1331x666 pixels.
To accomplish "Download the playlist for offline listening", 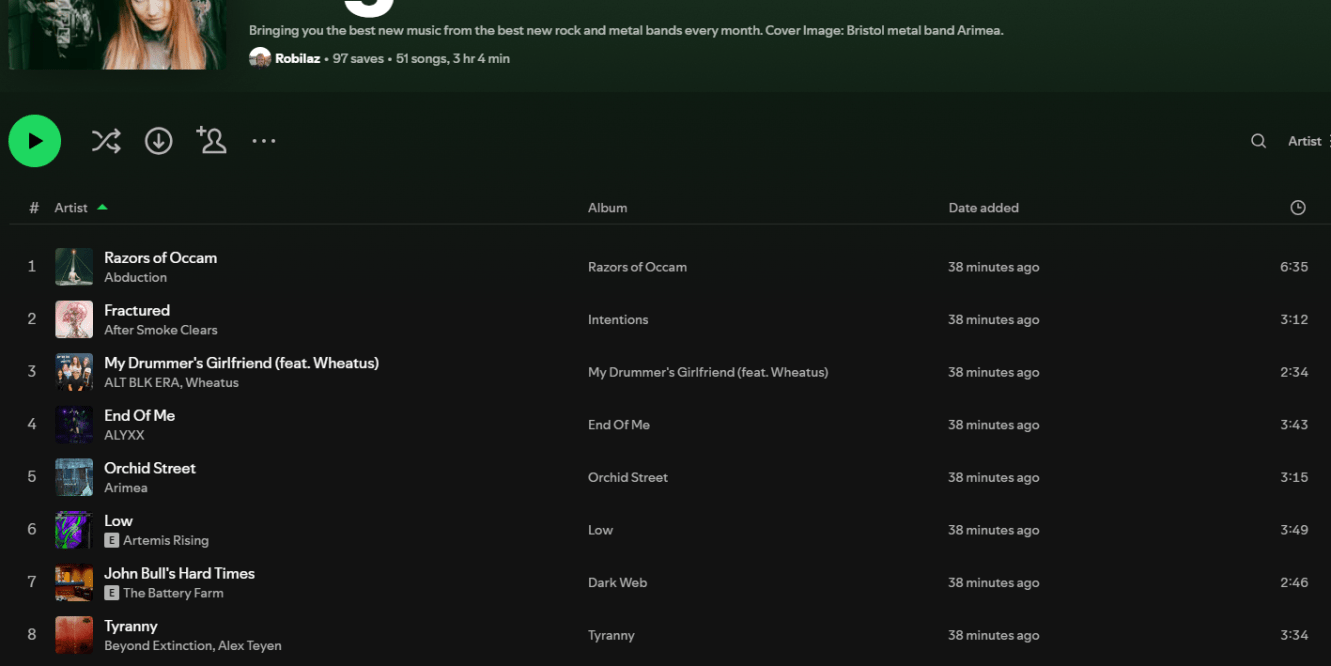I will (x=159, y=141).
